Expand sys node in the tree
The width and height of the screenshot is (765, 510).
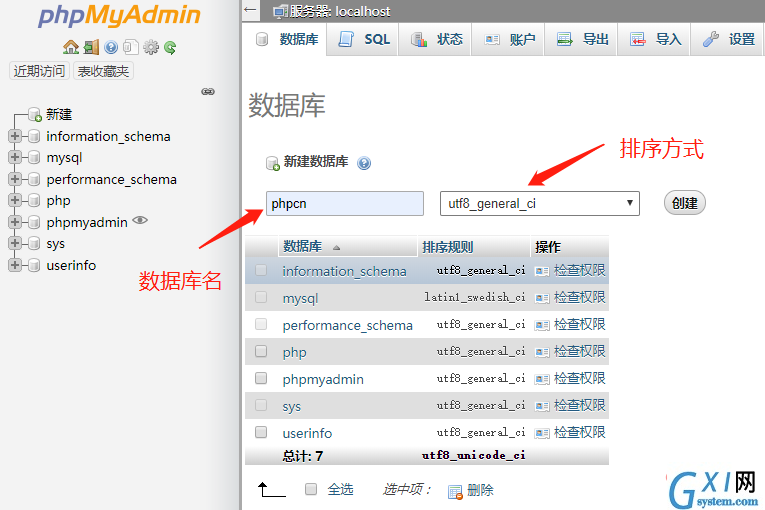(x=15, y=243)
